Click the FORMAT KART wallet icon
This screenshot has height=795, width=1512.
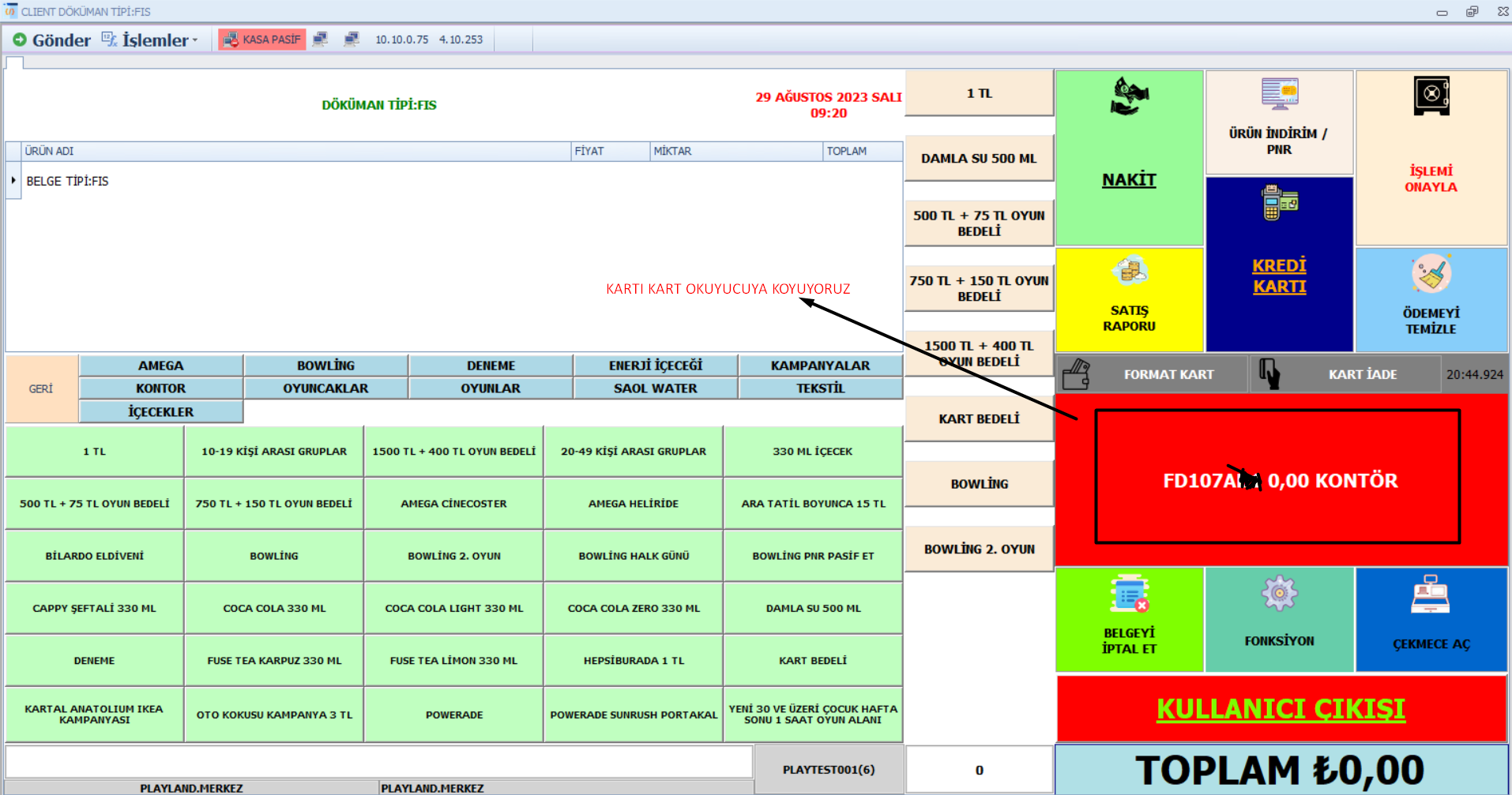pyautogui.click(x=1076, y=374)
